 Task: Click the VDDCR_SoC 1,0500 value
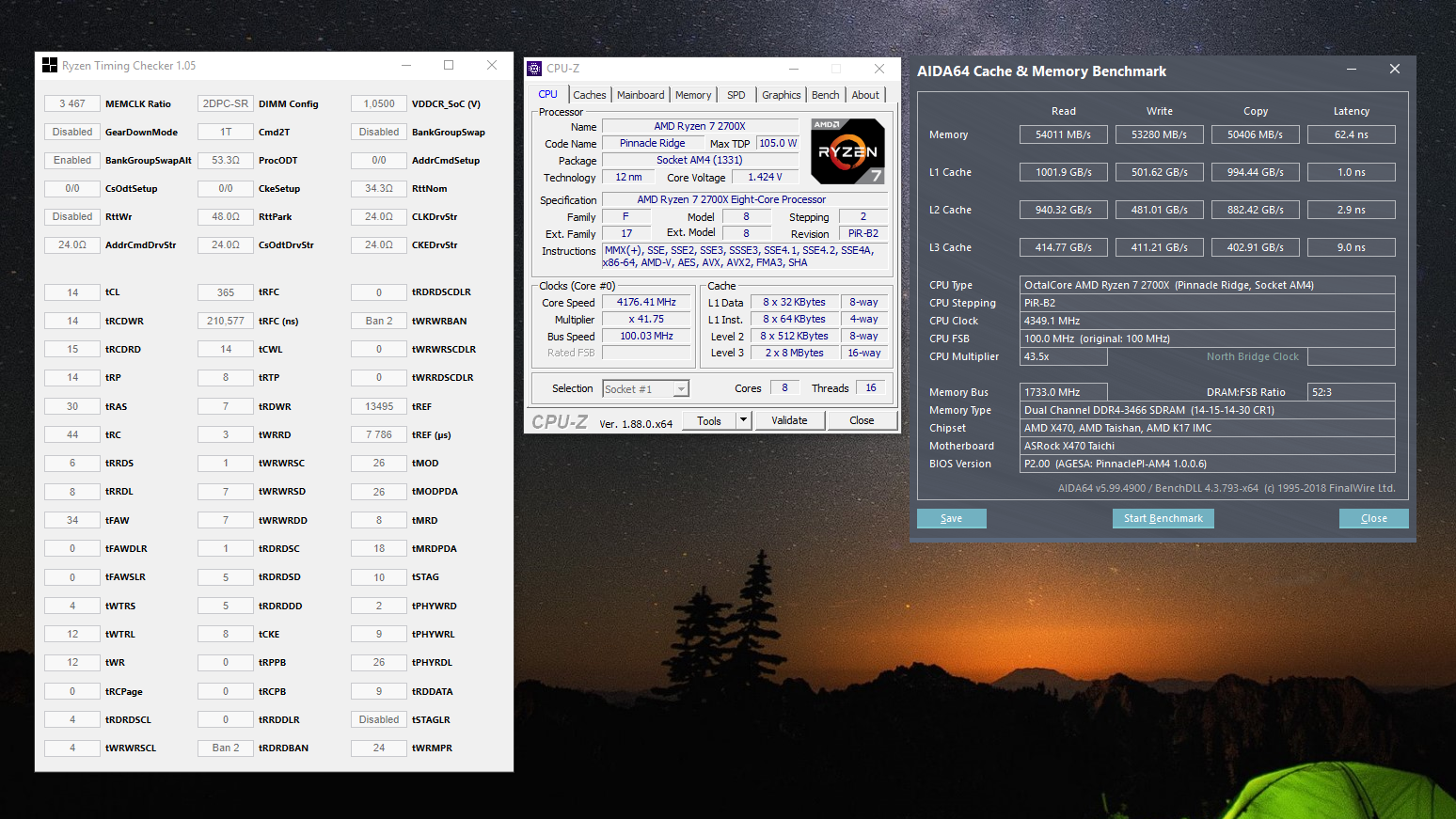click(379, 103)
